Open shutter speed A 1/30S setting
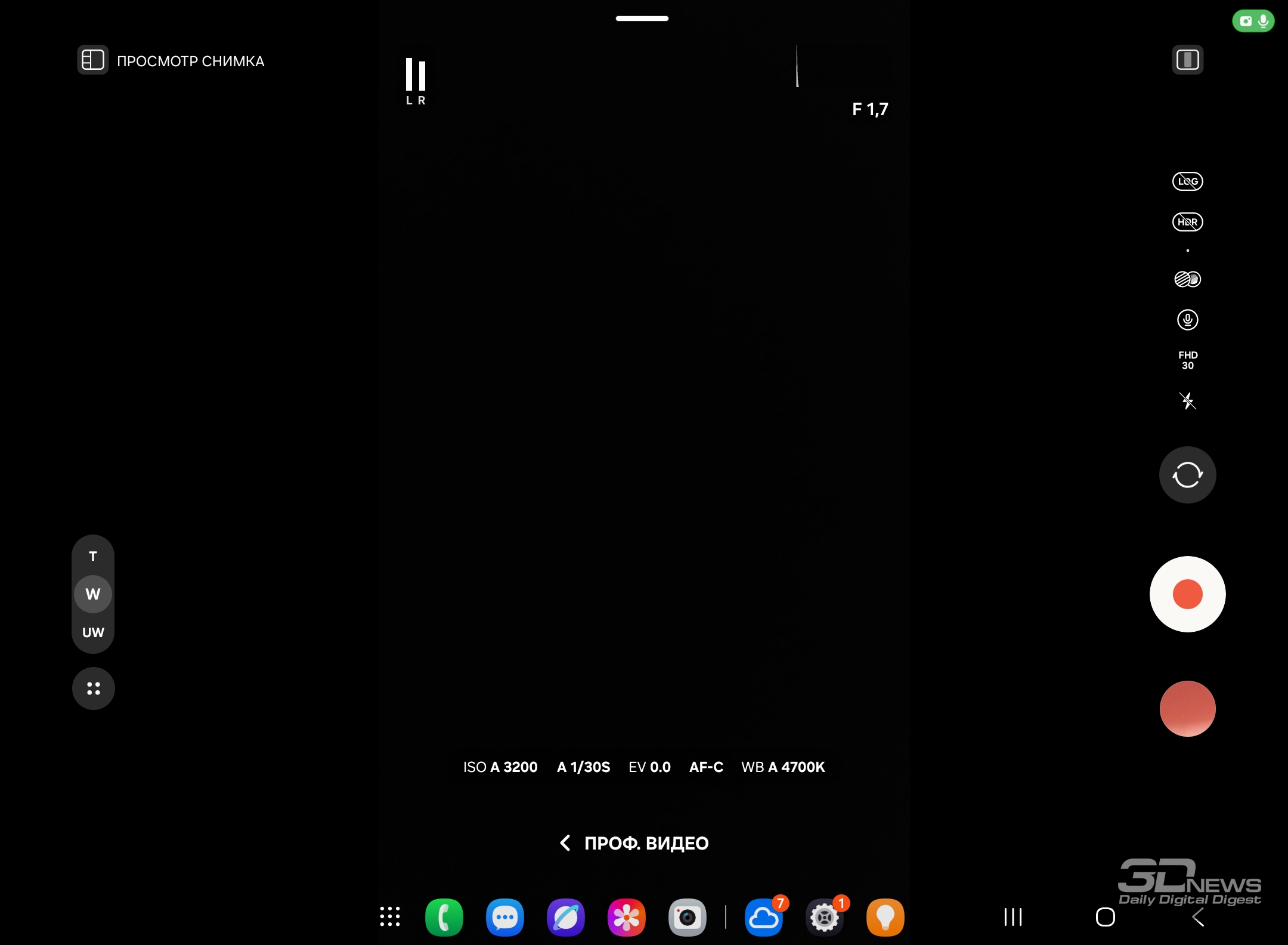 [583, 767]
